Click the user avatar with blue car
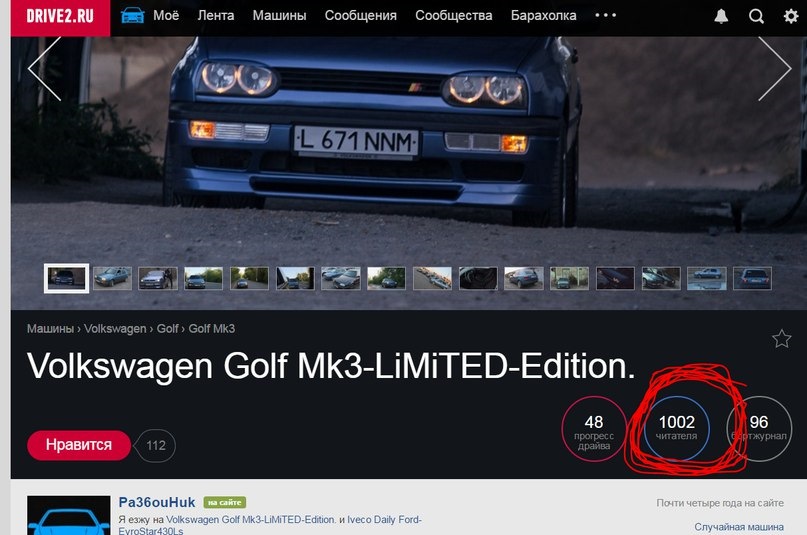This screenshot has height=535, width=807. click(68, 515)
